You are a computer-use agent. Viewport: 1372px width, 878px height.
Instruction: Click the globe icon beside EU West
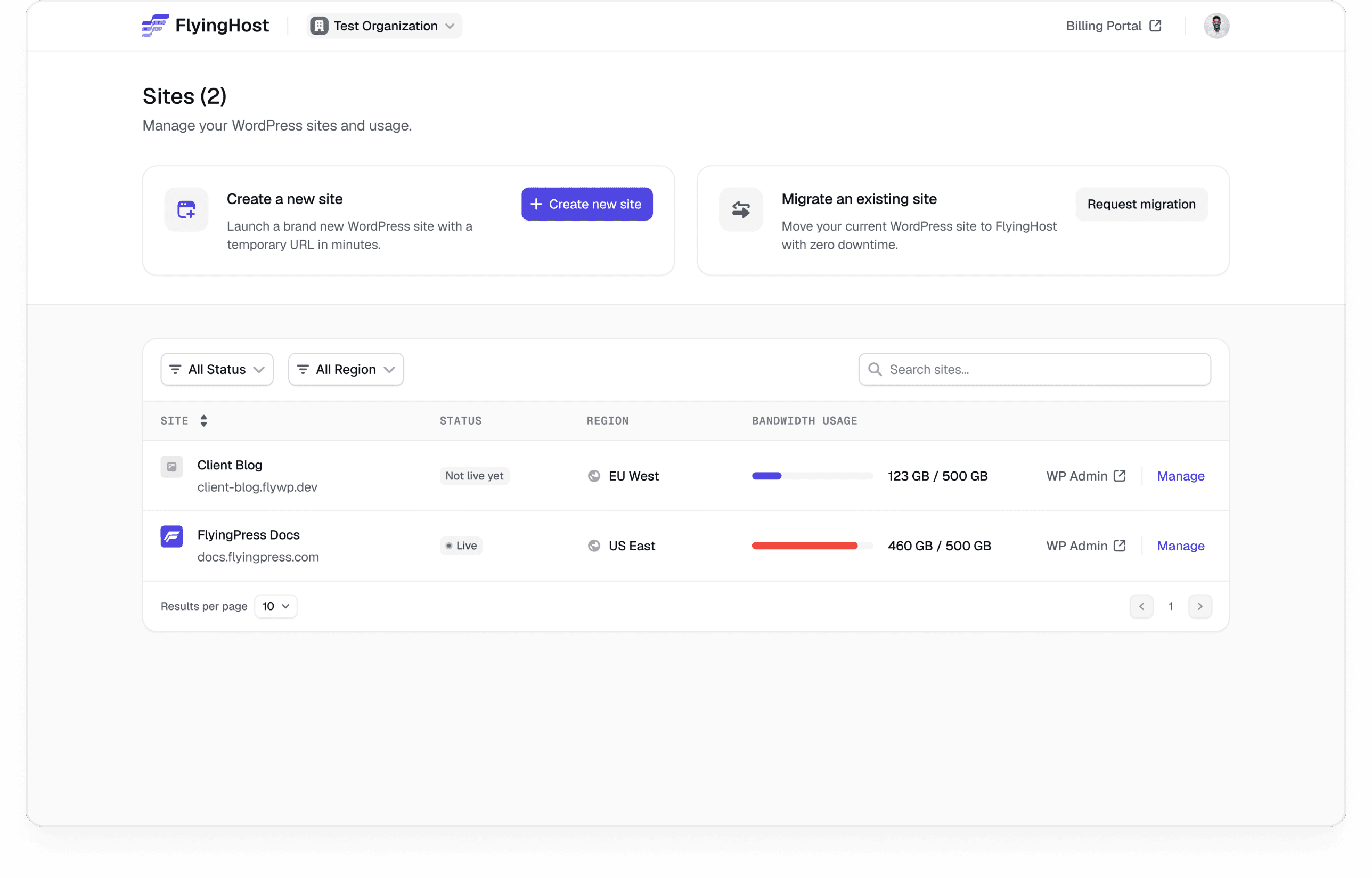(594, 475)
